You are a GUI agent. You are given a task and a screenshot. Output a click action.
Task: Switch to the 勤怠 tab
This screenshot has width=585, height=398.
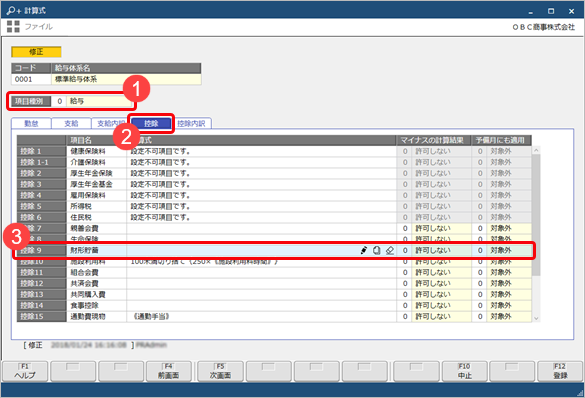(x=31, y=123)
